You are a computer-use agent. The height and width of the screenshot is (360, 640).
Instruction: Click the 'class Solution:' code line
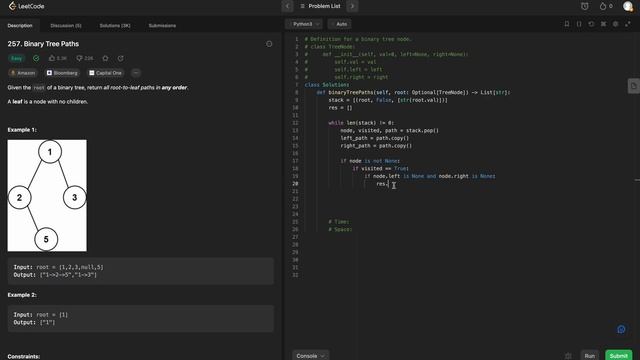pyautogui.click(x=327, y=85)
